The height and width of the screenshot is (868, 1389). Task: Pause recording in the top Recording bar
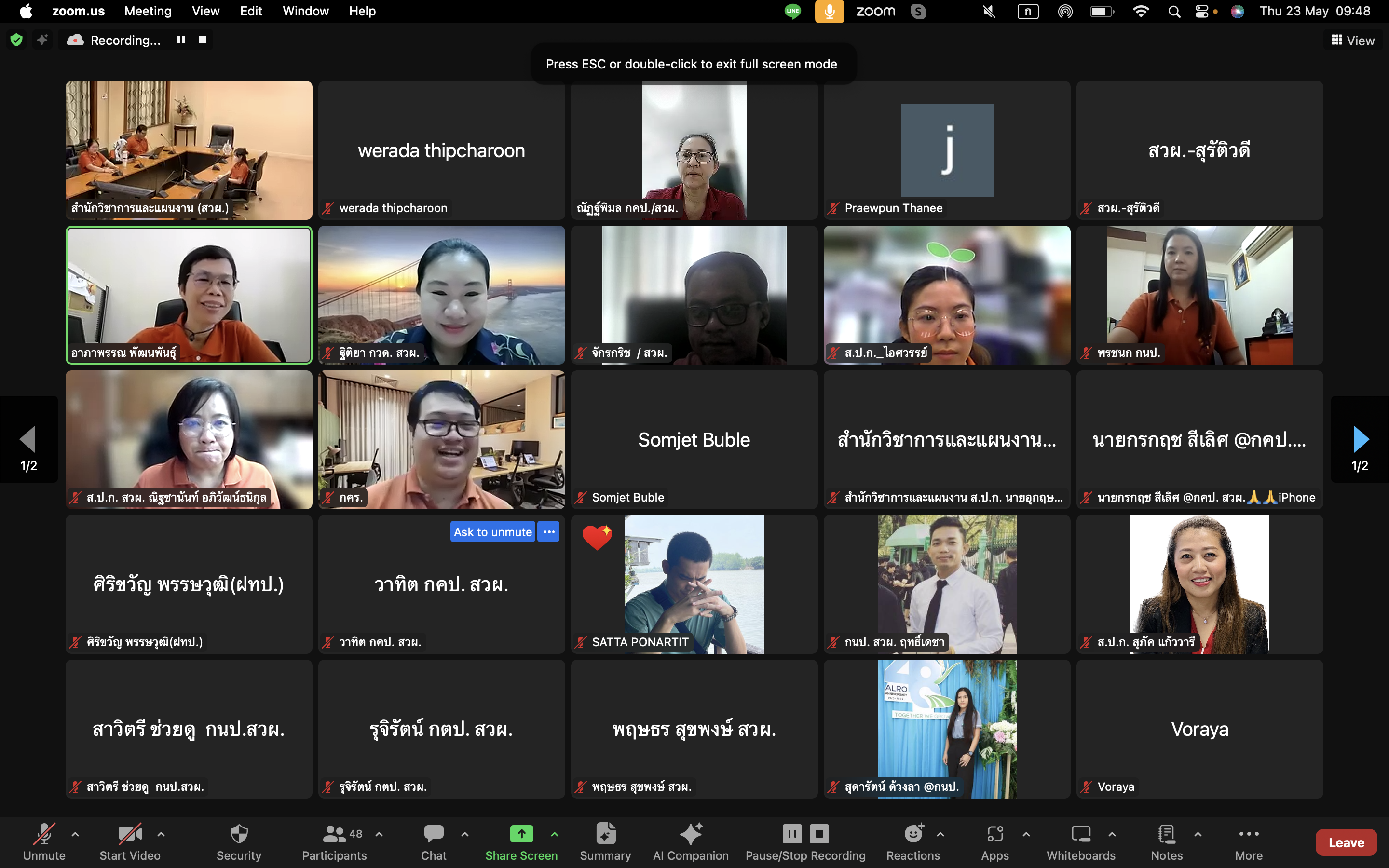[181, 40]
